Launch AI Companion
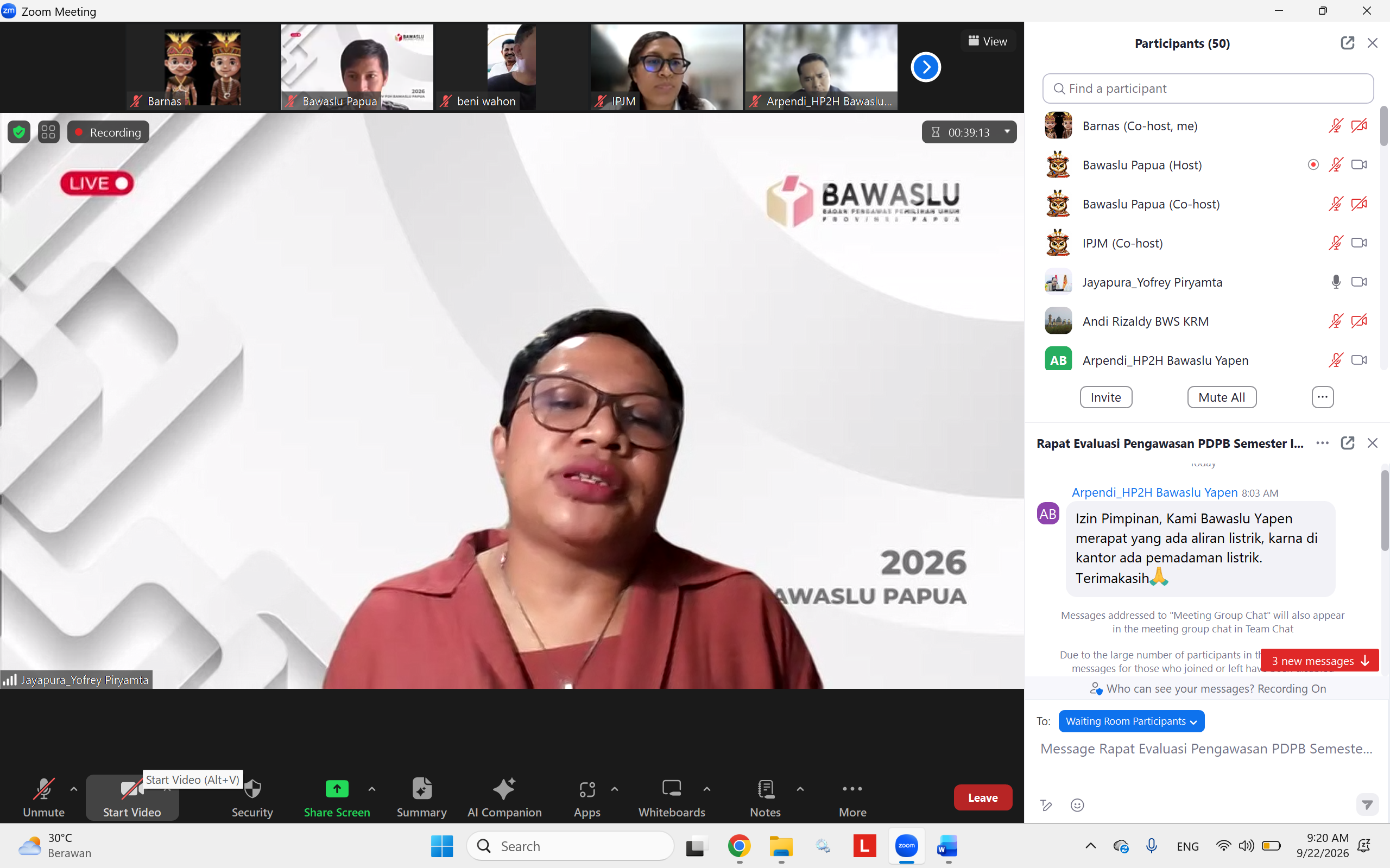Viewport: 1390px width, 868px height. click(x=504, y=797)
